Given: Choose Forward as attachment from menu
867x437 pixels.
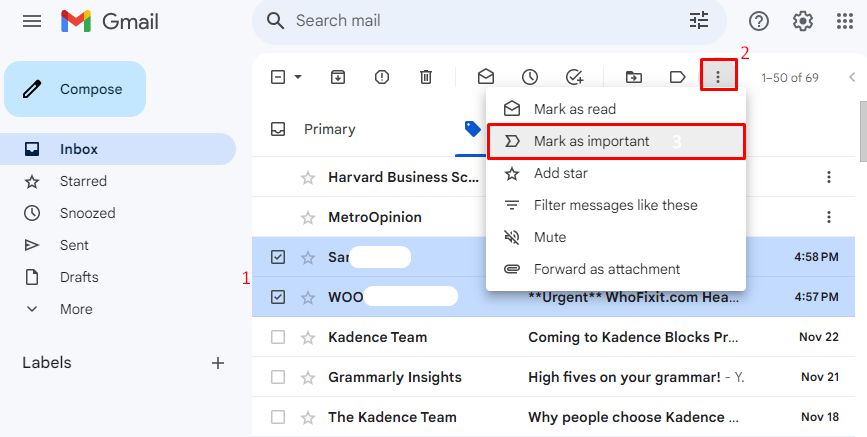Looking at the screenshot, I should [x=606, y=269].
